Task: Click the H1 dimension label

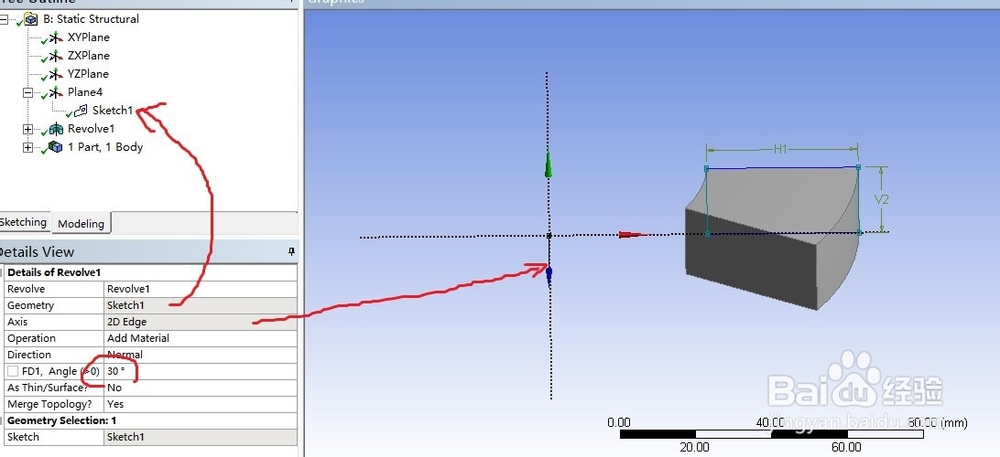Action: [781, 149]
